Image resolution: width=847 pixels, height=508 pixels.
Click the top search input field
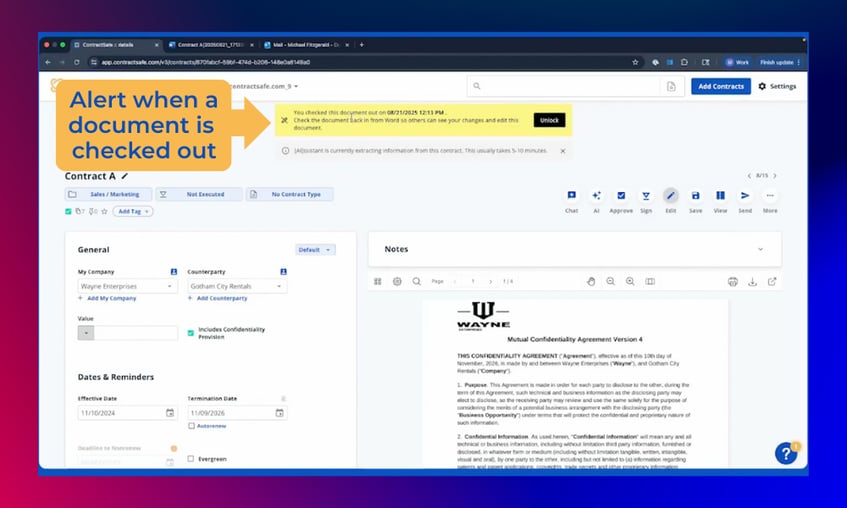coord(566,86)
